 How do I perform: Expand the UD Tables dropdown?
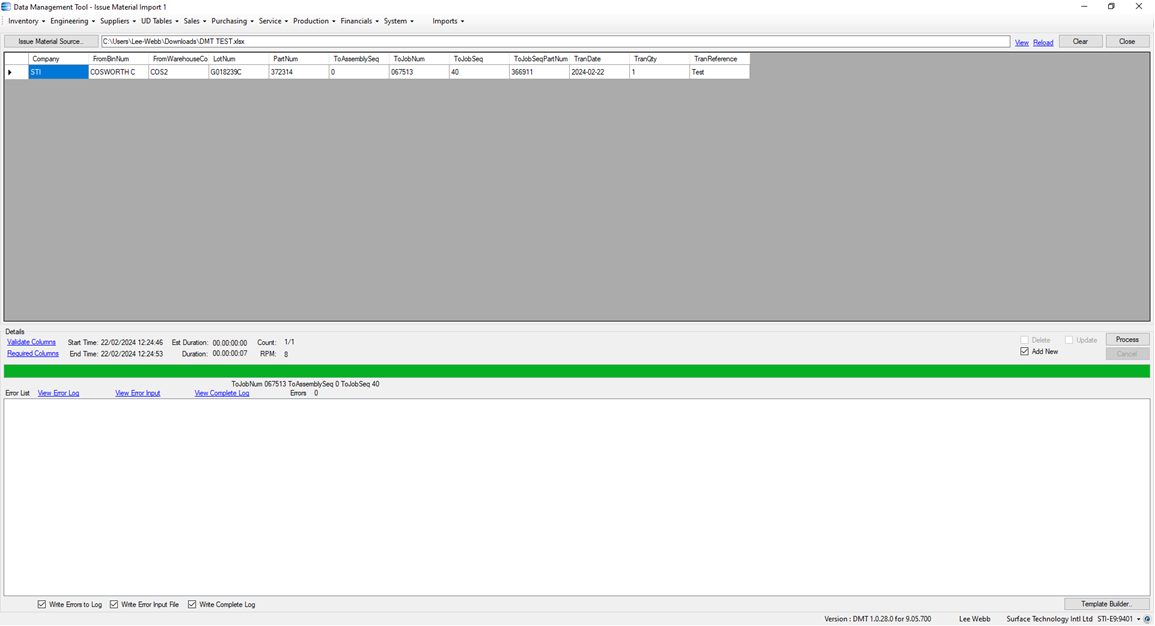[x=156, y=20]
